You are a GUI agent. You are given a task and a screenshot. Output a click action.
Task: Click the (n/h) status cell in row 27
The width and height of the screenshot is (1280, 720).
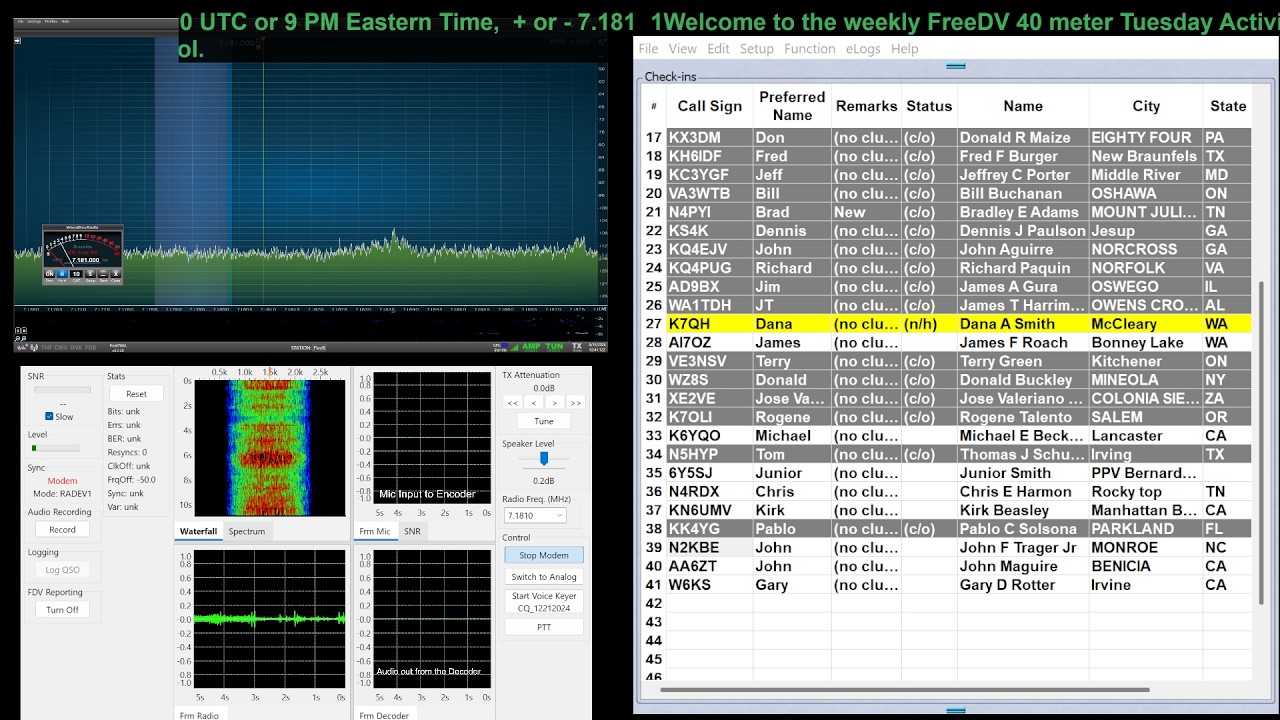[929, 324]
